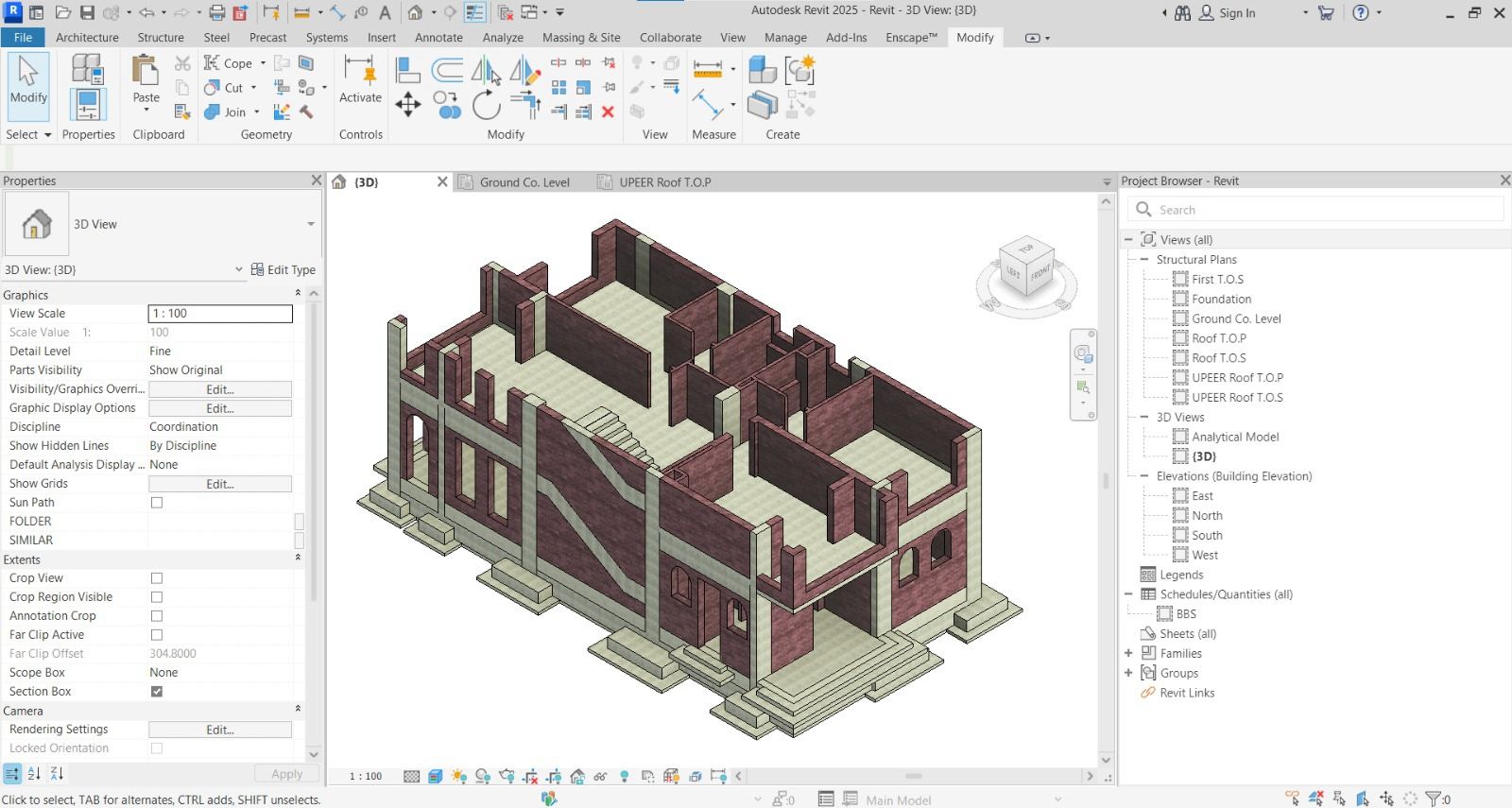
Task: Click Edit for Visibility/Graphics Overrides
Action: (x=220, y=389)
